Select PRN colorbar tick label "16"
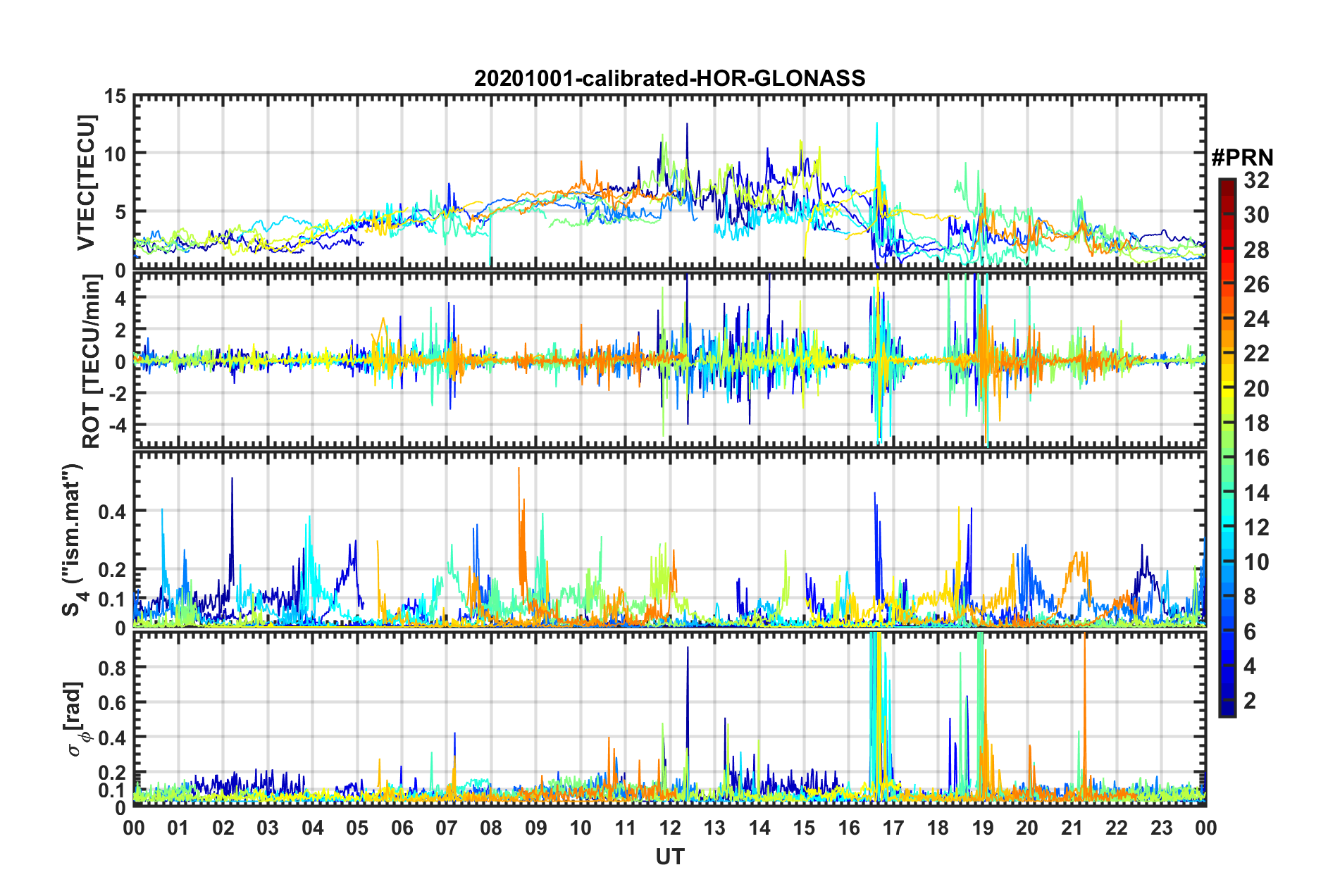The height and width of the screenshot is (896, 1340). pyautogui.click(x=1256, y=458)
